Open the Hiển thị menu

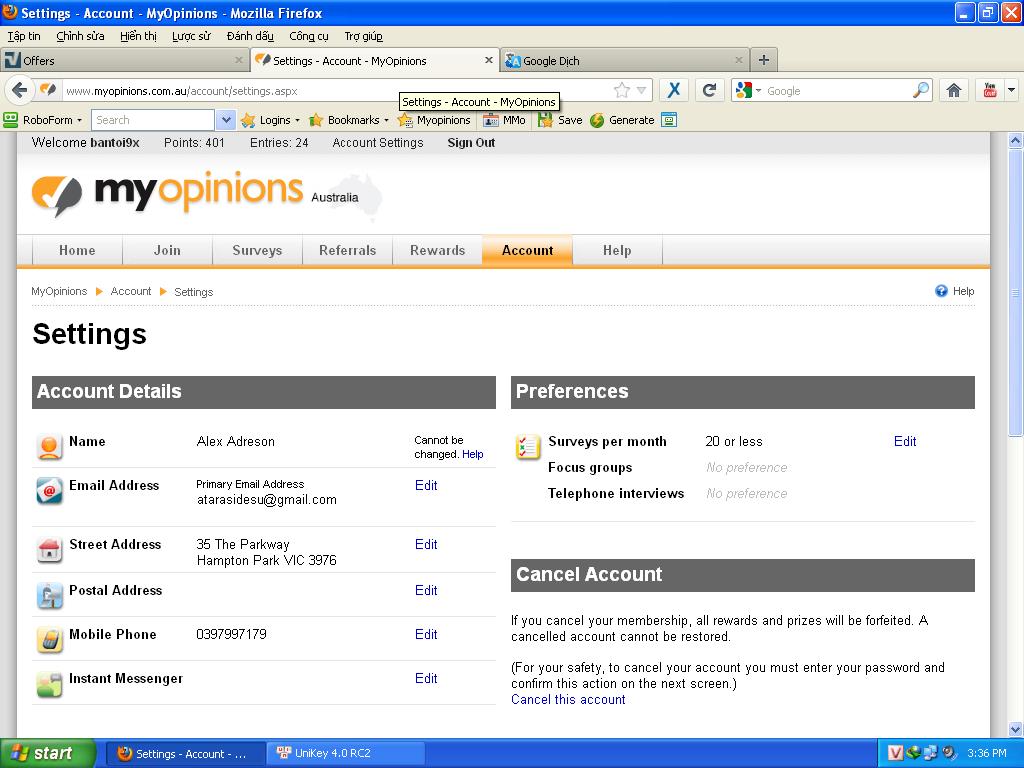[x=138, y=36]
